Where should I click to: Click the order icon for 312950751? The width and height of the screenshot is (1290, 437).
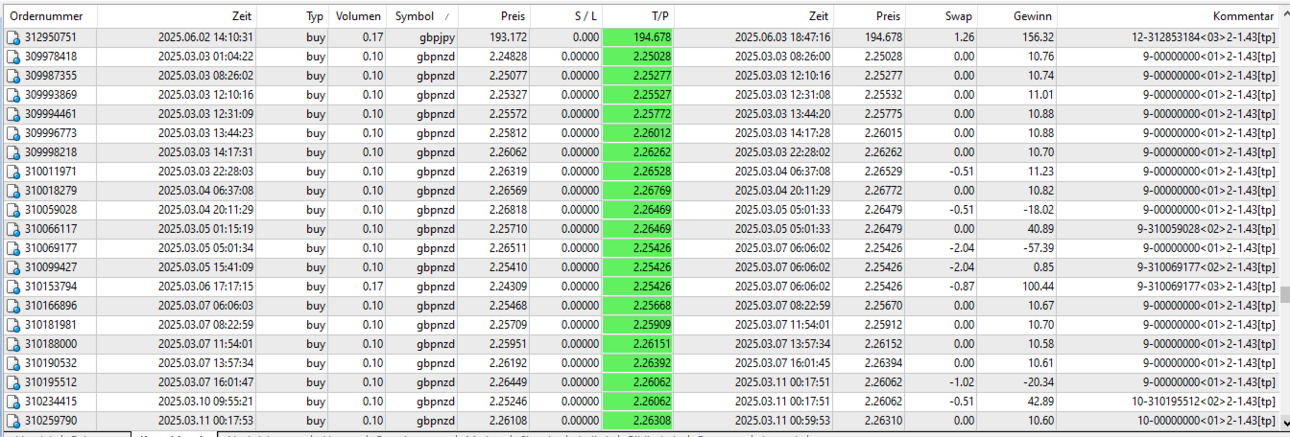point(13,37)
